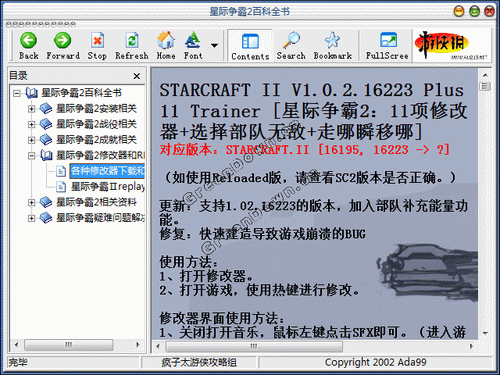Viewport: 500px width, 375px height.
Task: Go back with the Back arrow icon
Action: (28, 41)
